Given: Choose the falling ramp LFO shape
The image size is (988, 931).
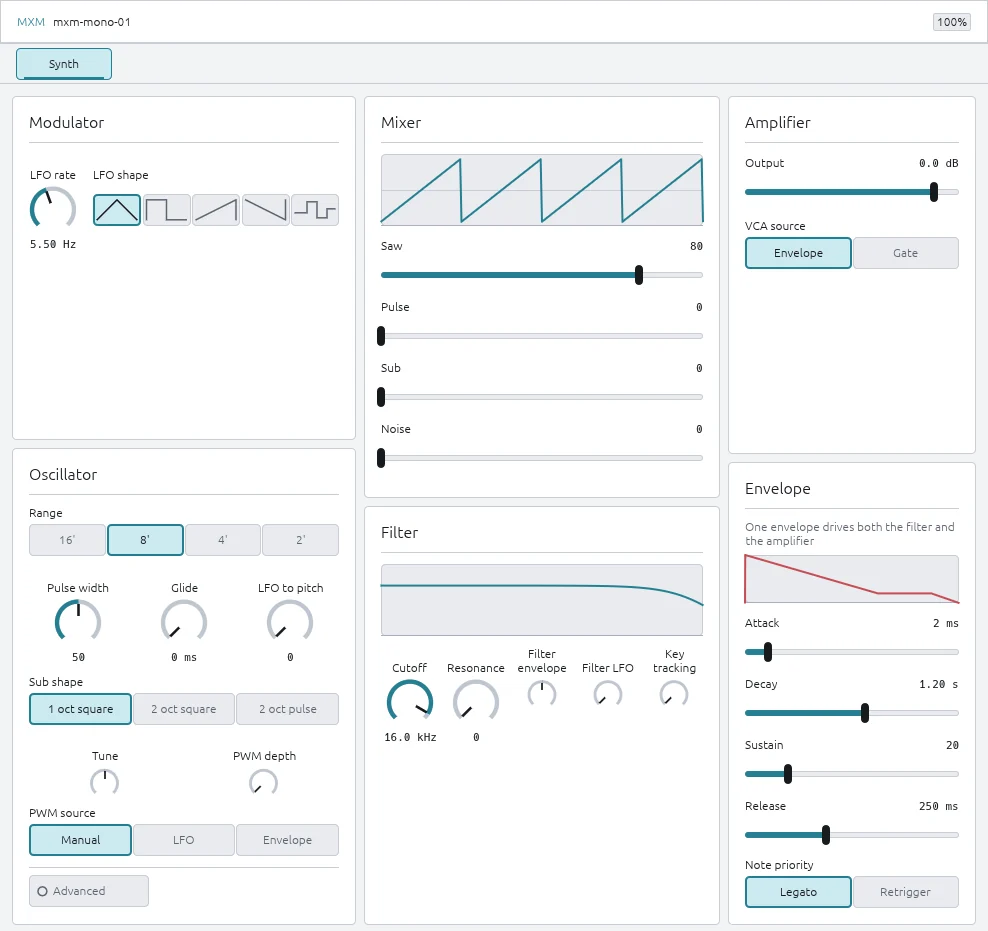Looking at the screenshot, I should pos(265,210).
